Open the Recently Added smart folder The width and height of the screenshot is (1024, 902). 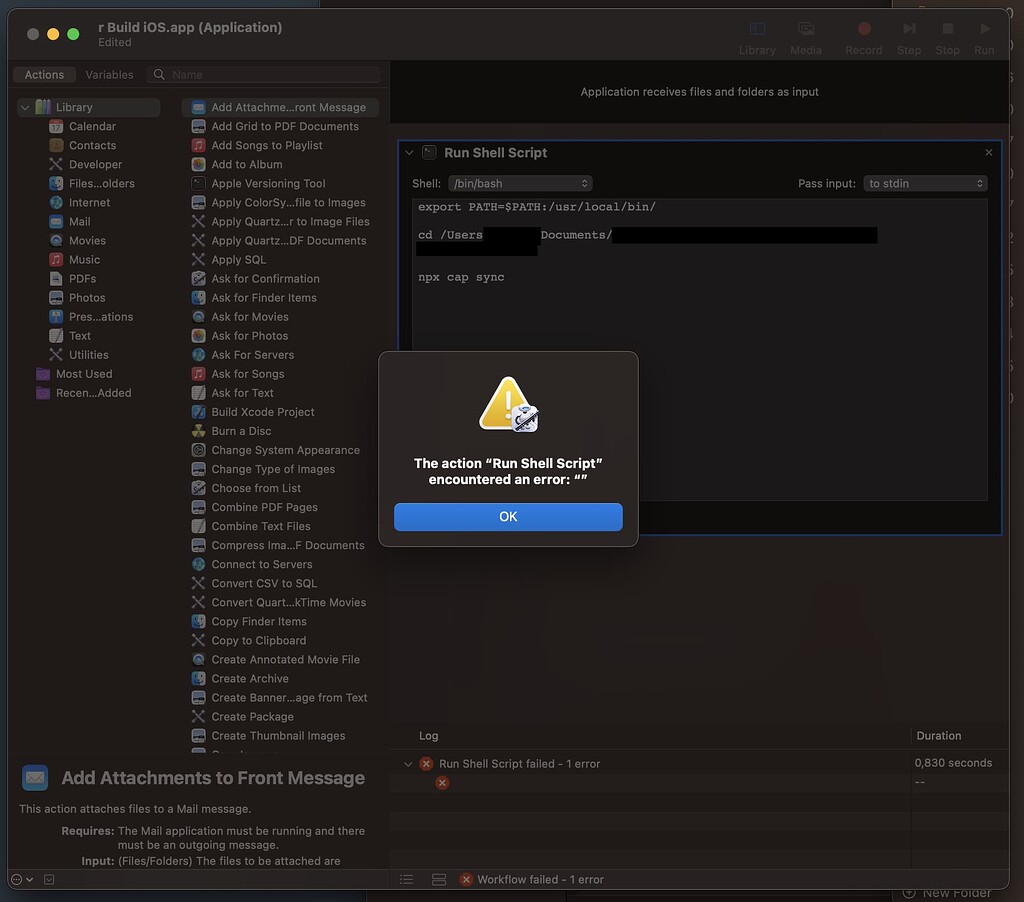coord(93,393)
